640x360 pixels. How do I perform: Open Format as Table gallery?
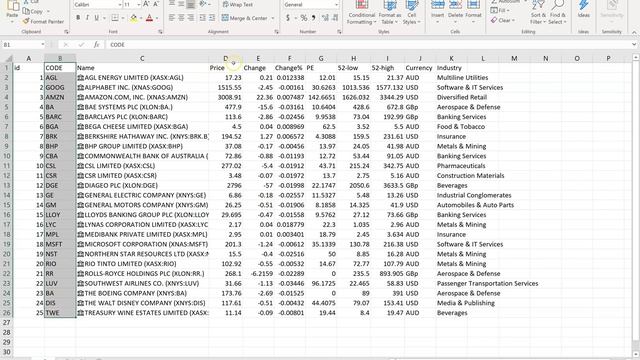coord(389,12)
